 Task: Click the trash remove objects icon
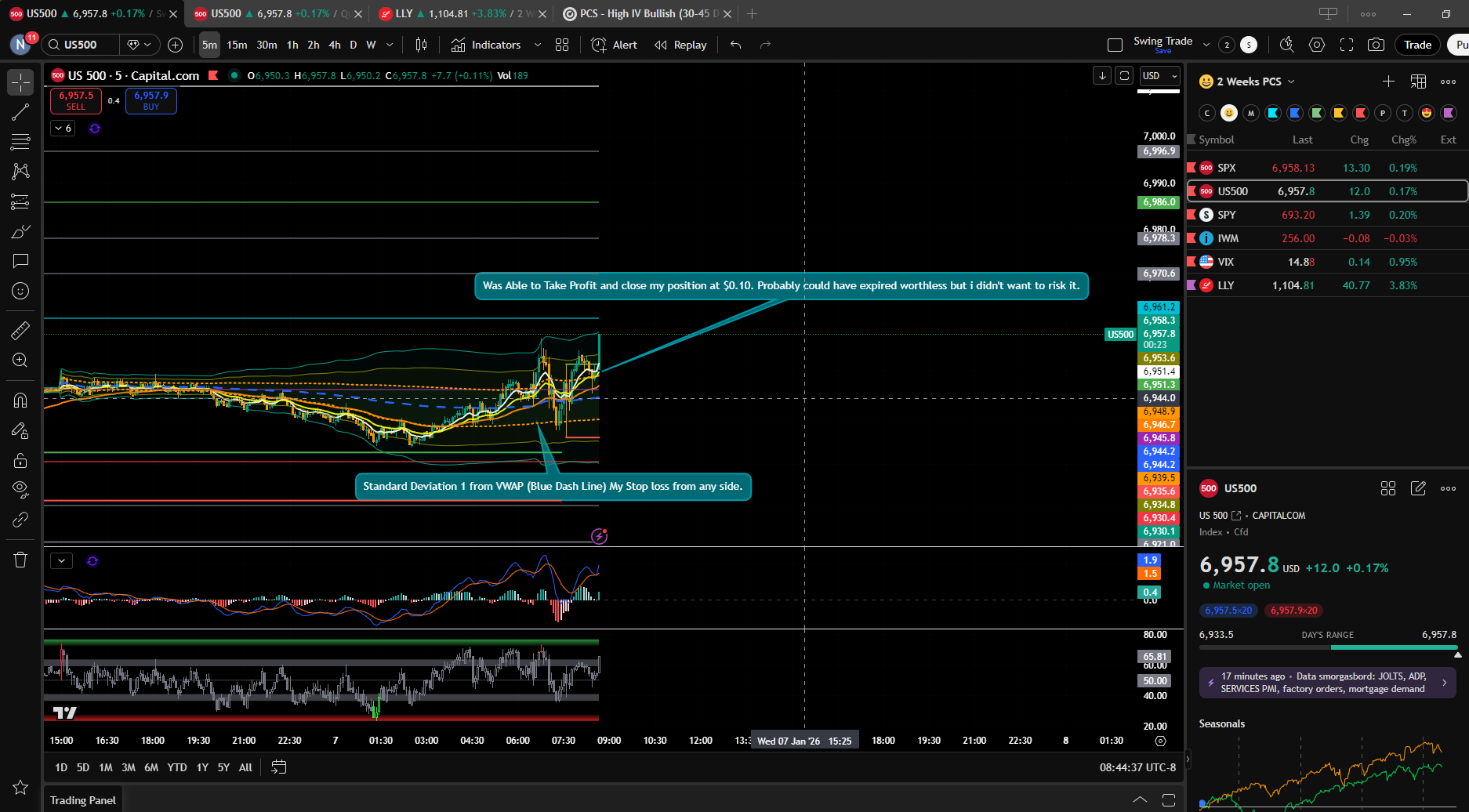tap(20, 560)
